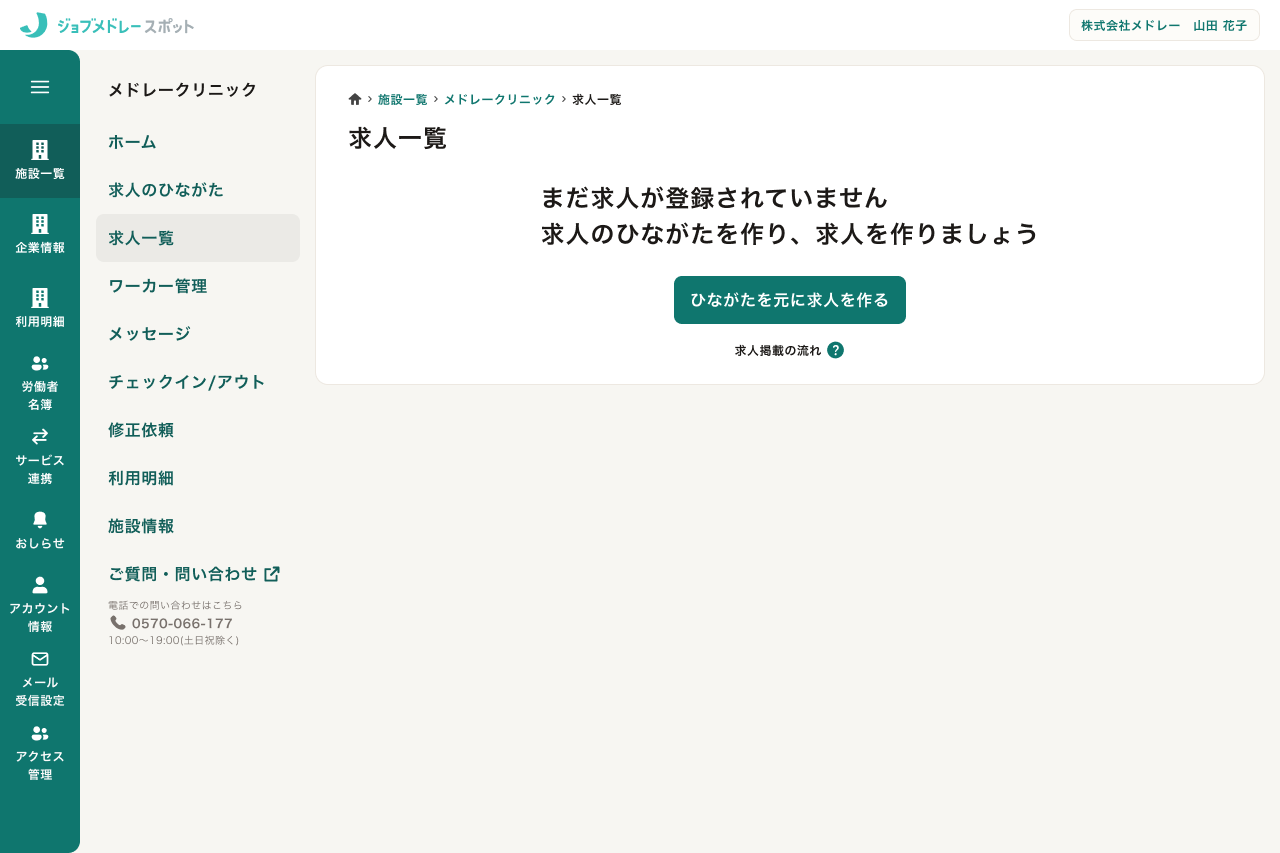Click the 10:00〜19:00(土日祝除く) hours text
The width and height of the screenshot is (1280, 853).
click(x=174, y=640)
